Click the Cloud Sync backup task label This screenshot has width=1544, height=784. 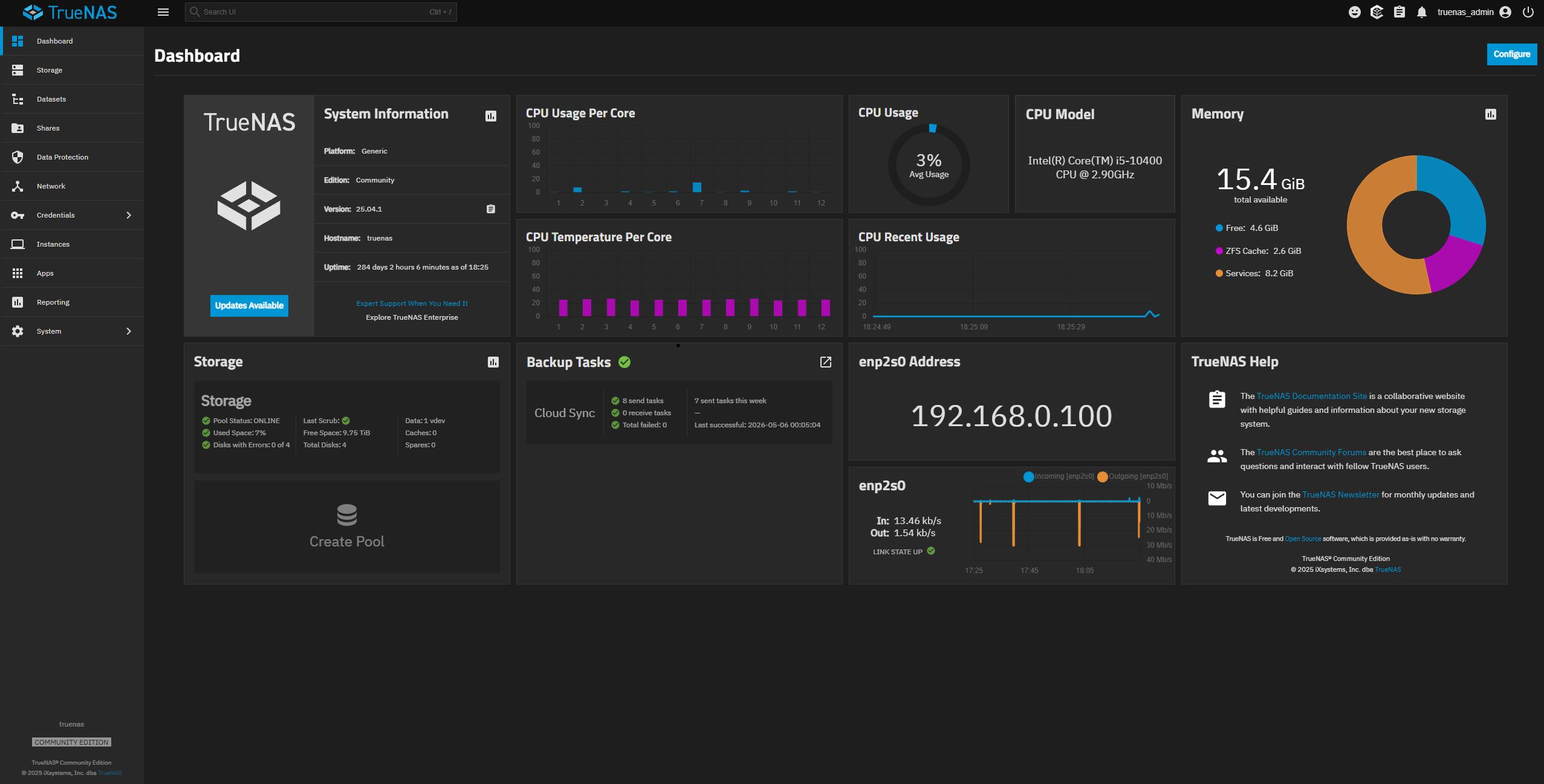(565, 413)
